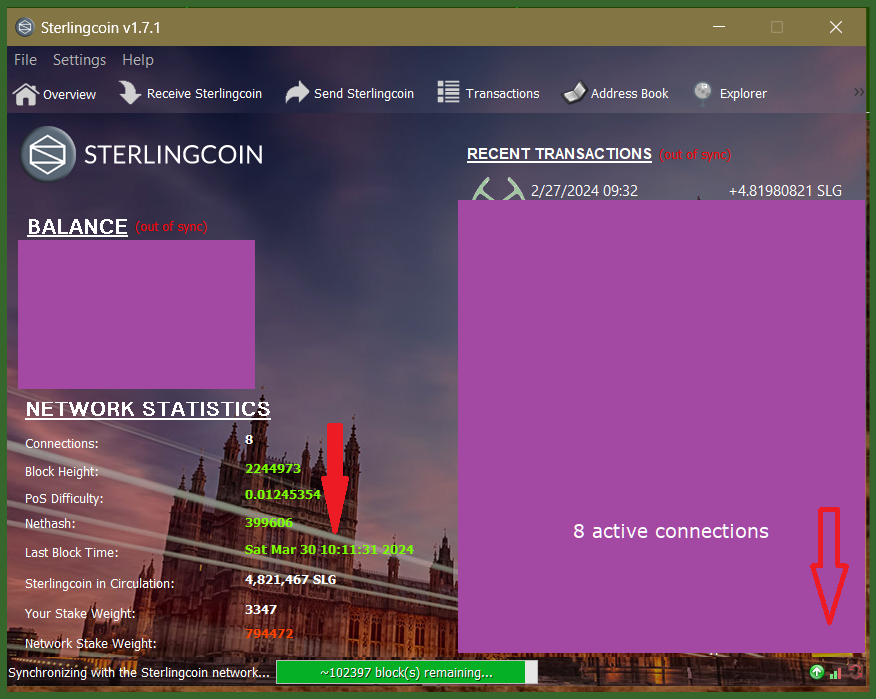Image resolution: width=876 pixels, height=699 pixels.
Task: Click the Sterlingcoin title bar app icon
Action: point(25,27)
